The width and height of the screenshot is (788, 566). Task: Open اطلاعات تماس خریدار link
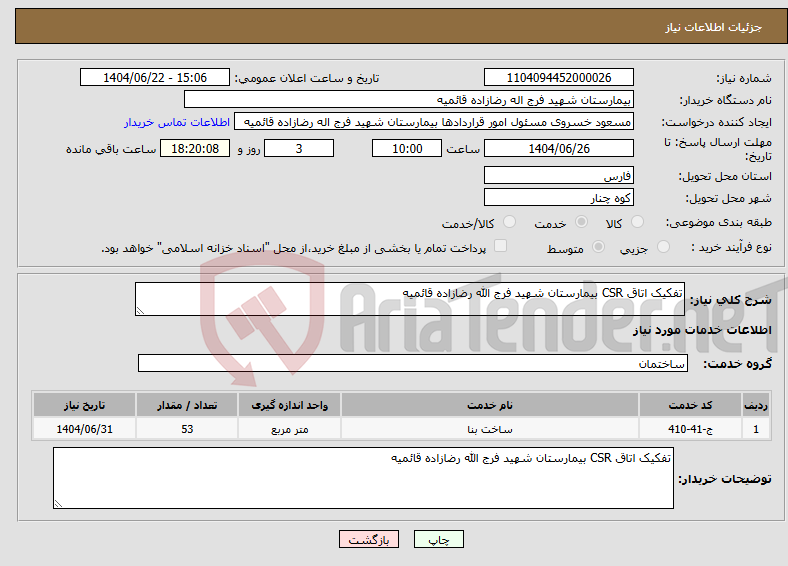click(x=177, y=122)
